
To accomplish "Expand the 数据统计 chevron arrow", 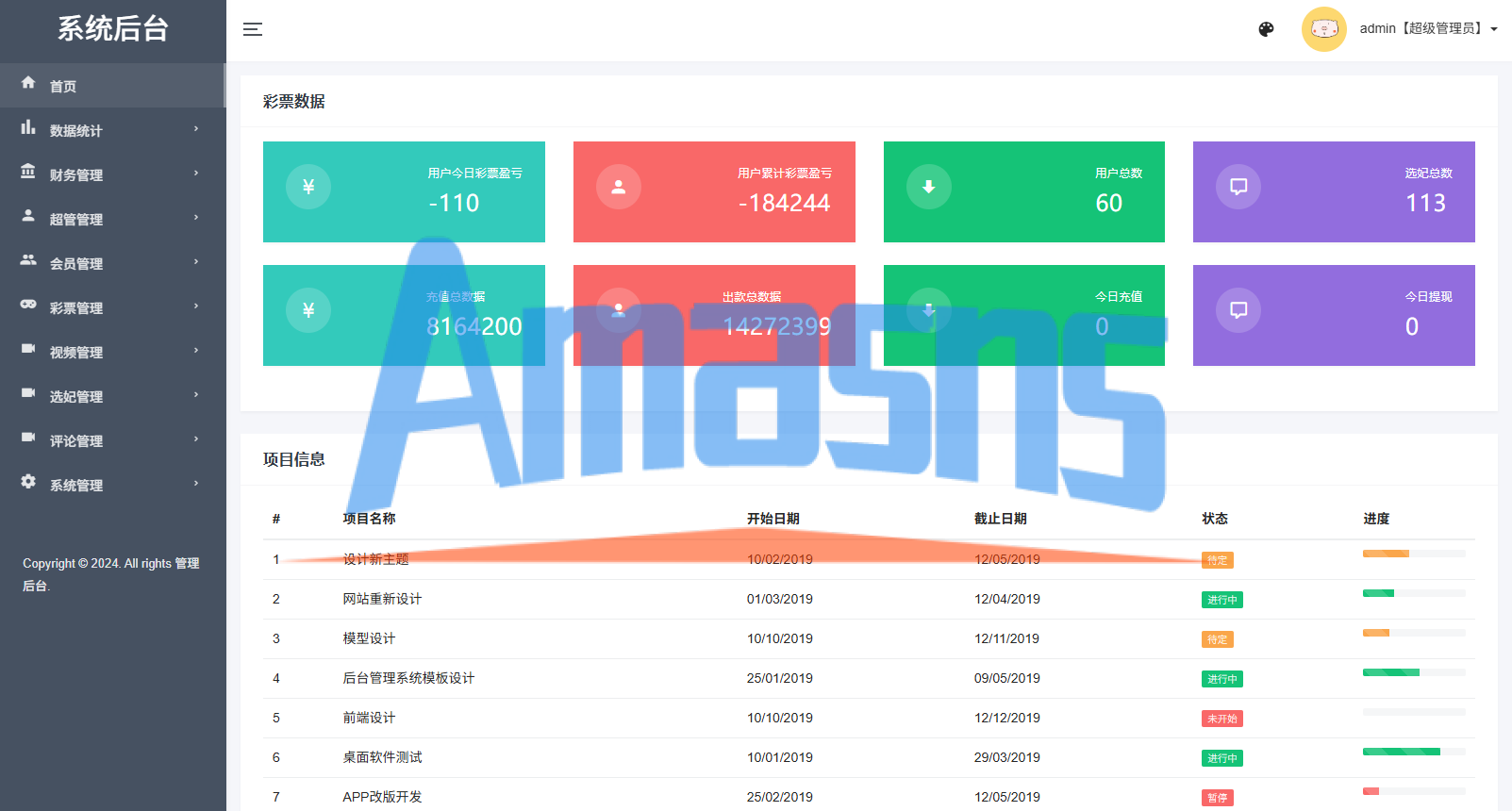I will [196, 128].
